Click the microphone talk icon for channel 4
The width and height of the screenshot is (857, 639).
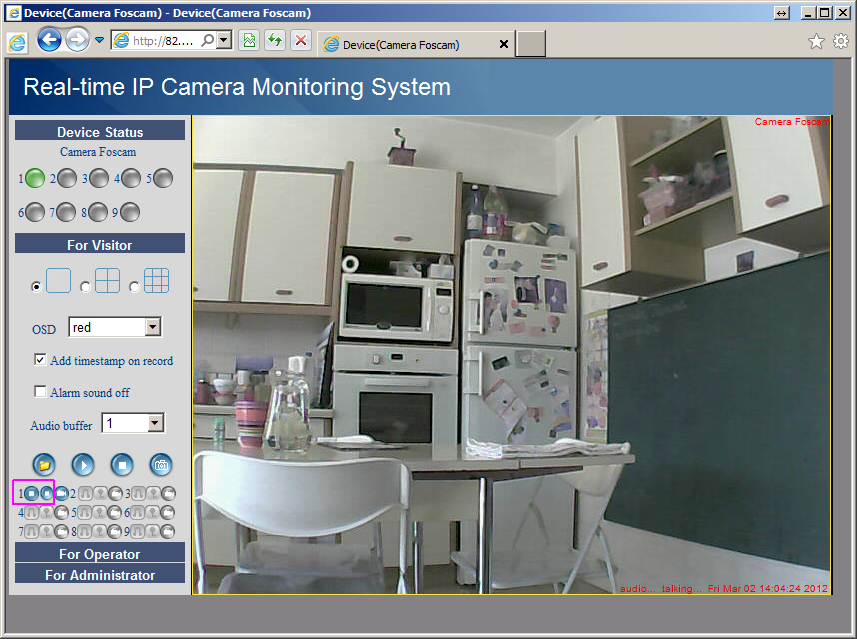(46, 512)
